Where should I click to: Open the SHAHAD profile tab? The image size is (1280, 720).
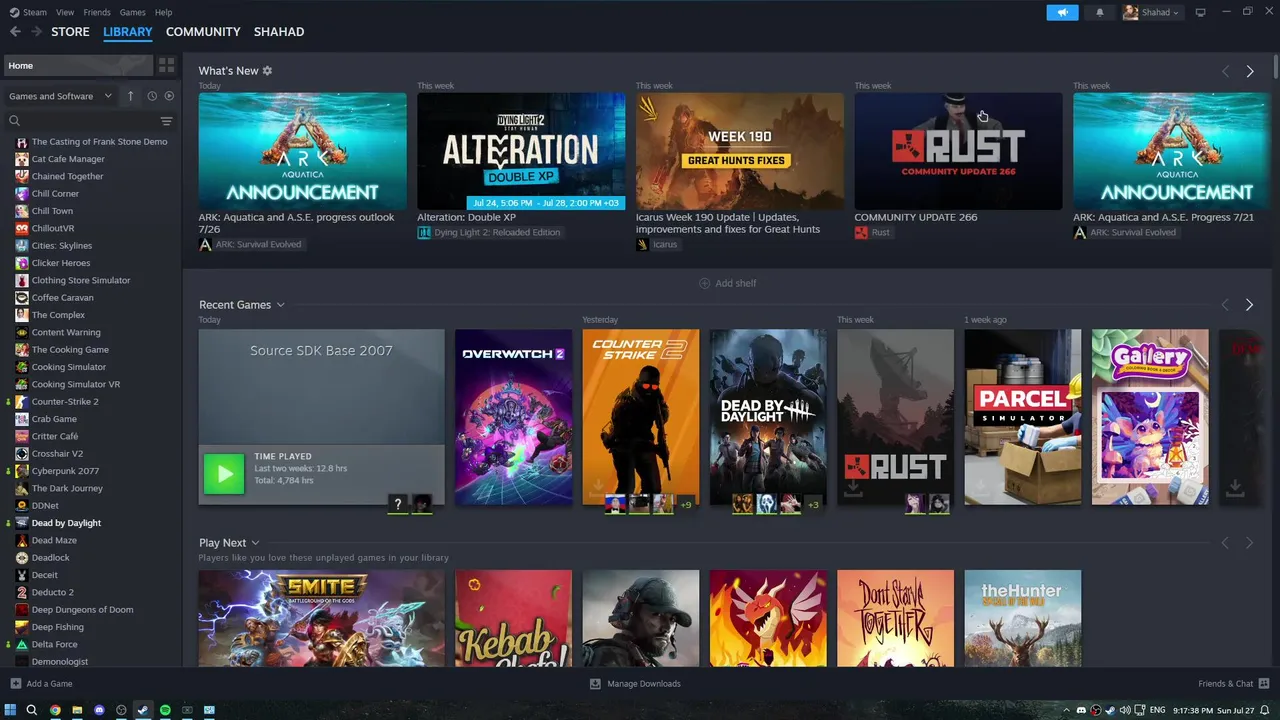click(x=279, y=32)
